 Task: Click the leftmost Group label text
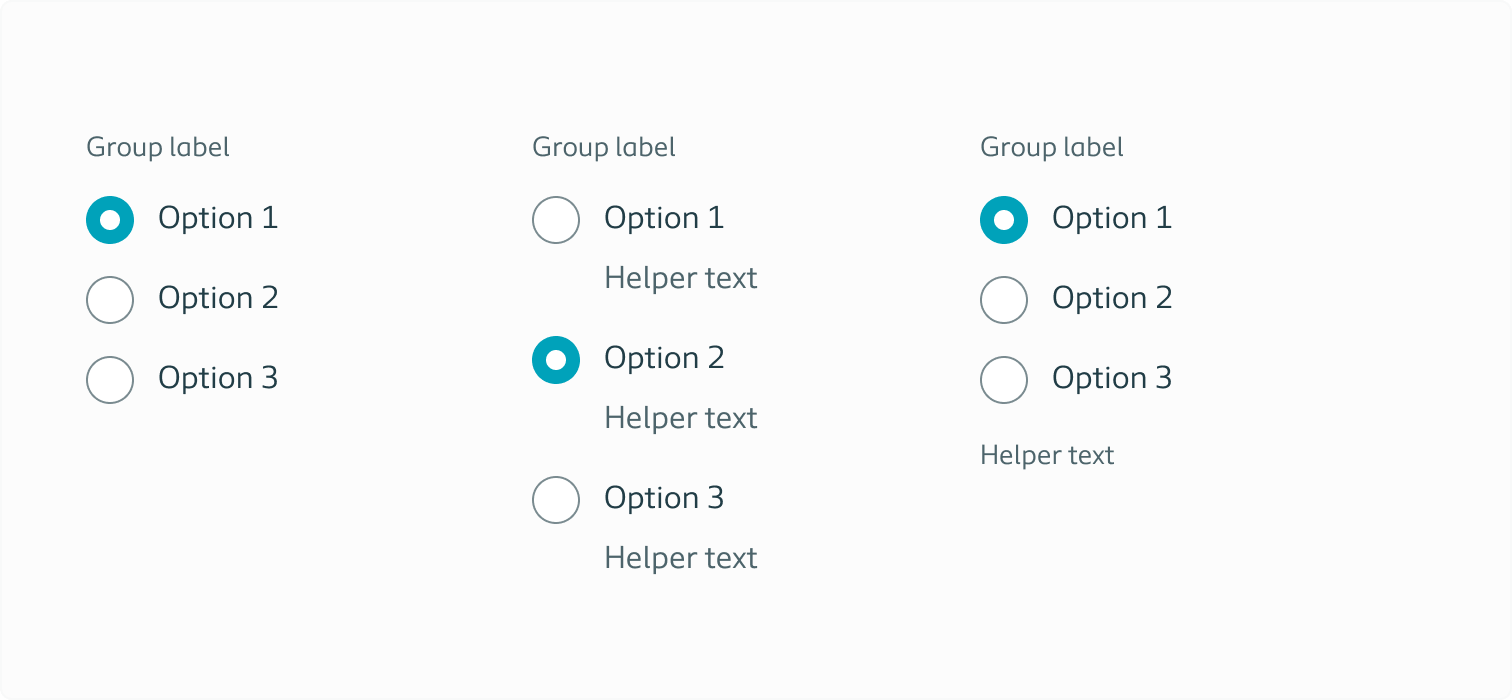pos(157,147)
